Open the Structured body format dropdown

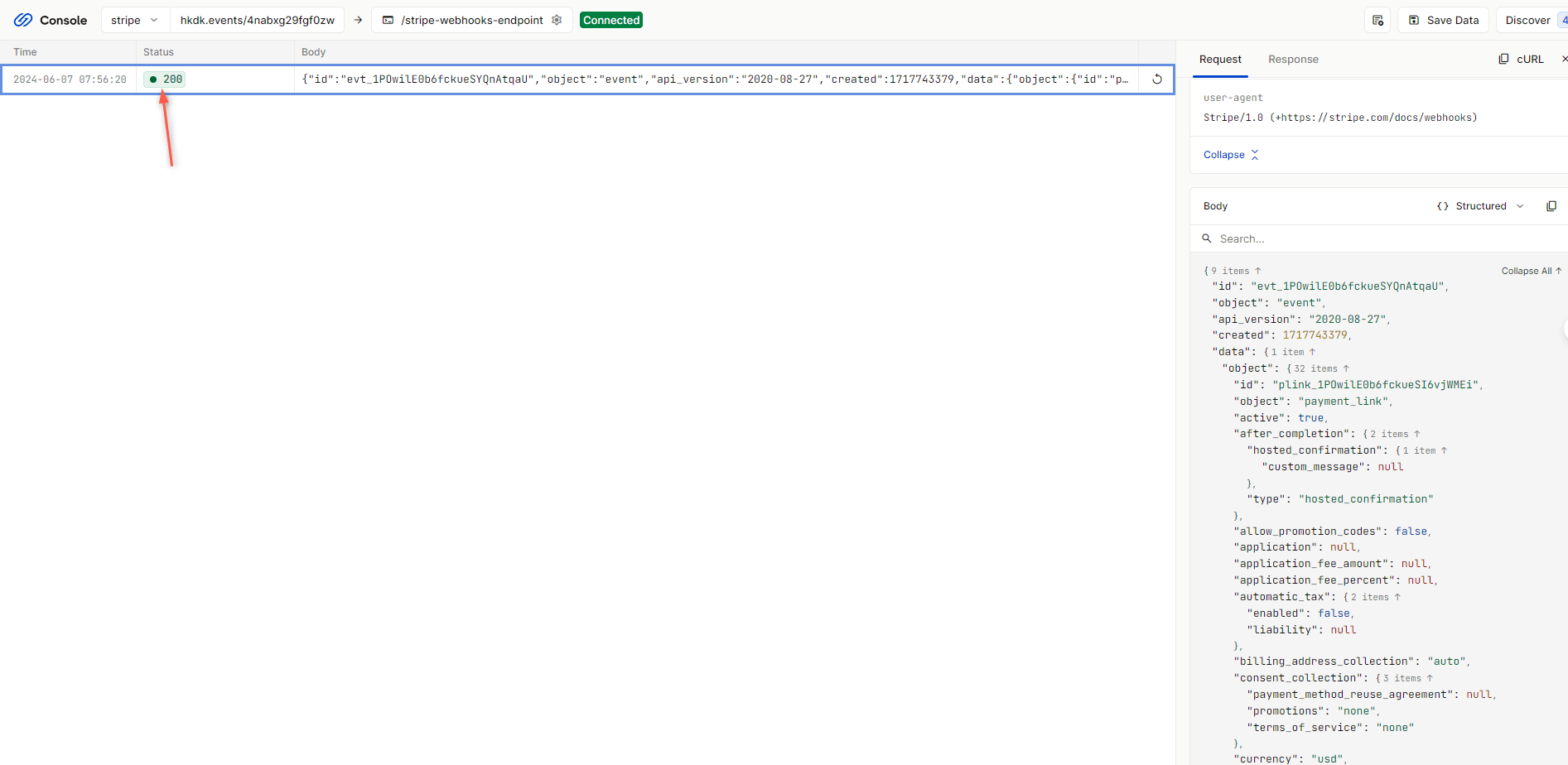click(x=1480, y=206)
